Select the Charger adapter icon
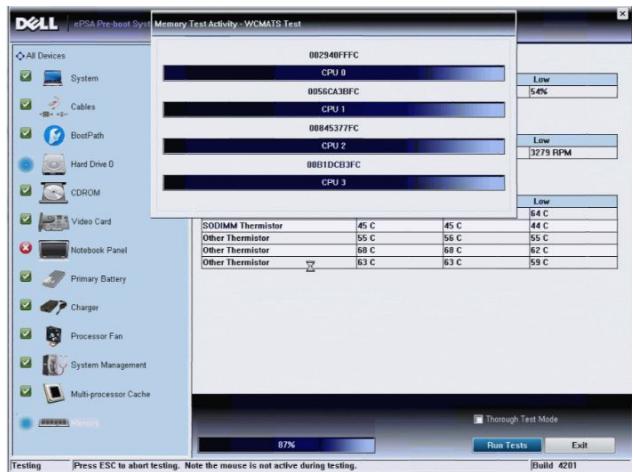The height and width of the screenshot is (472, 633). click(x=53, y=307)
